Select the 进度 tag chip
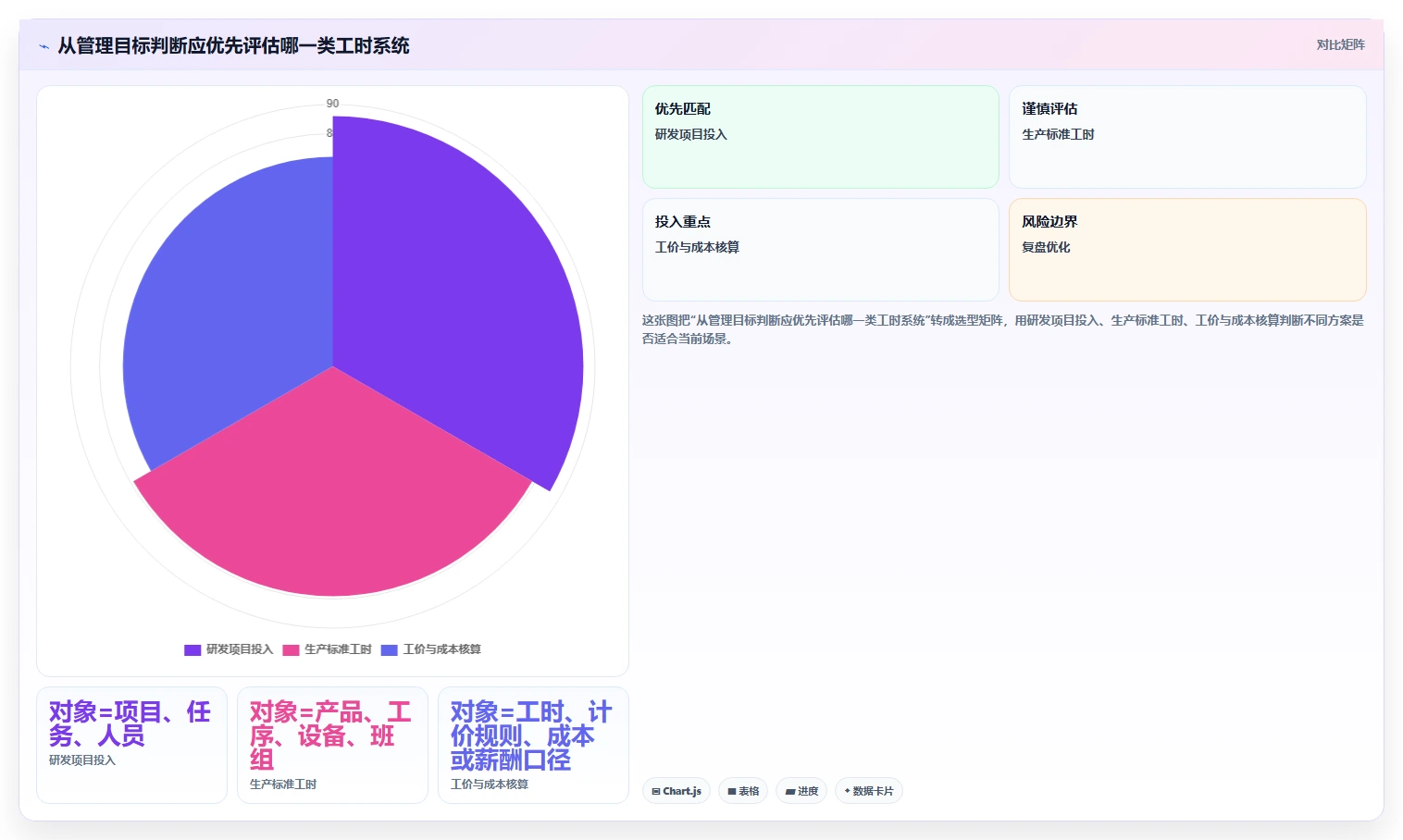The width and height of the screenshot is (1403, 840). [x=801, y=791]
